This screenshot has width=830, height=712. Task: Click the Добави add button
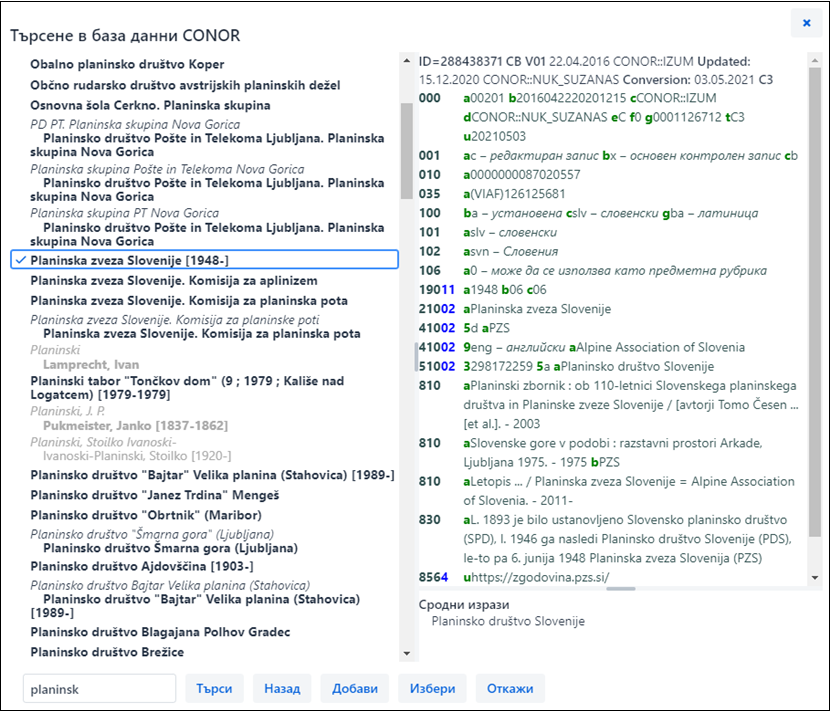tap(355, 688)
